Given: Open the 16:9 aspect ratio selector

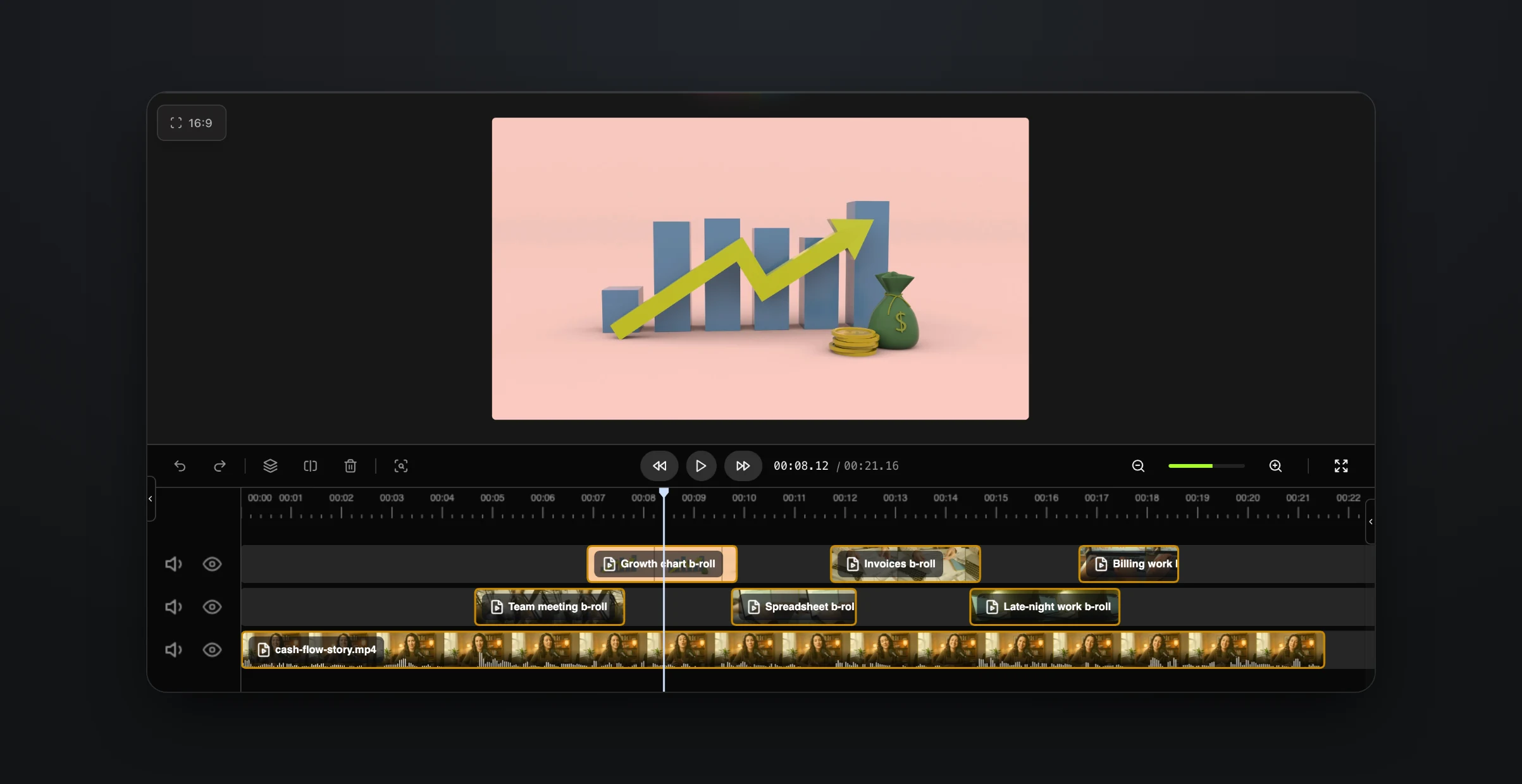Looking at the screenshot, I should tap(192, 123).
